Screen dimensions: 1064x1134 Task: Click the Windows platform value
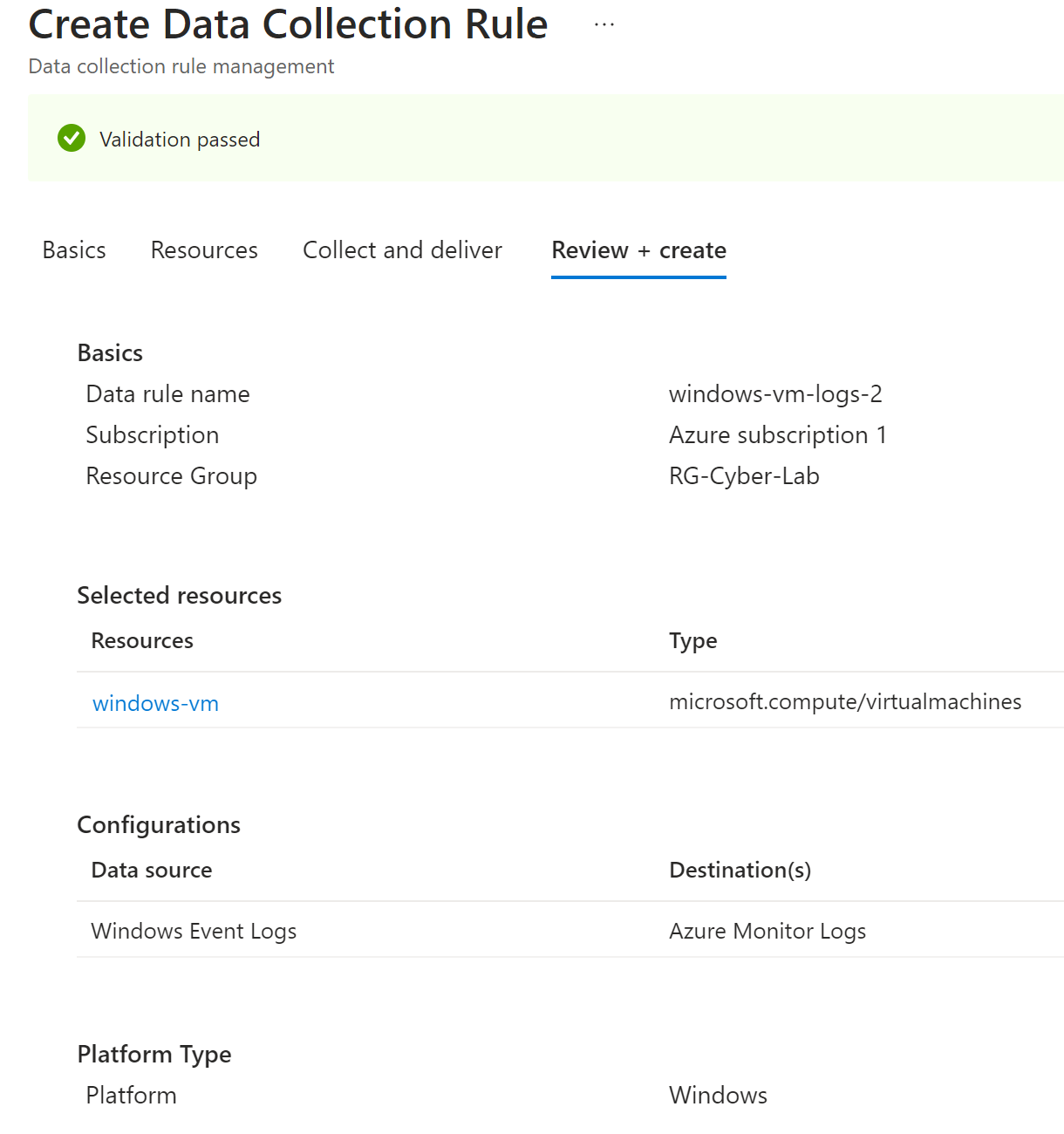point(717,1095)
